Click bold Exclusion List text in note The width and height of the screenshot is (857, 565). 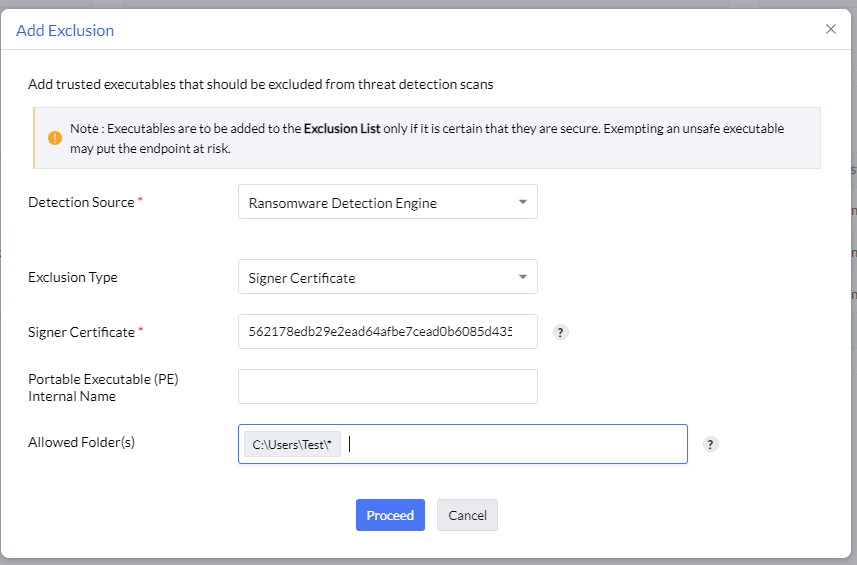pyautogui.click(x=342, y=129)
